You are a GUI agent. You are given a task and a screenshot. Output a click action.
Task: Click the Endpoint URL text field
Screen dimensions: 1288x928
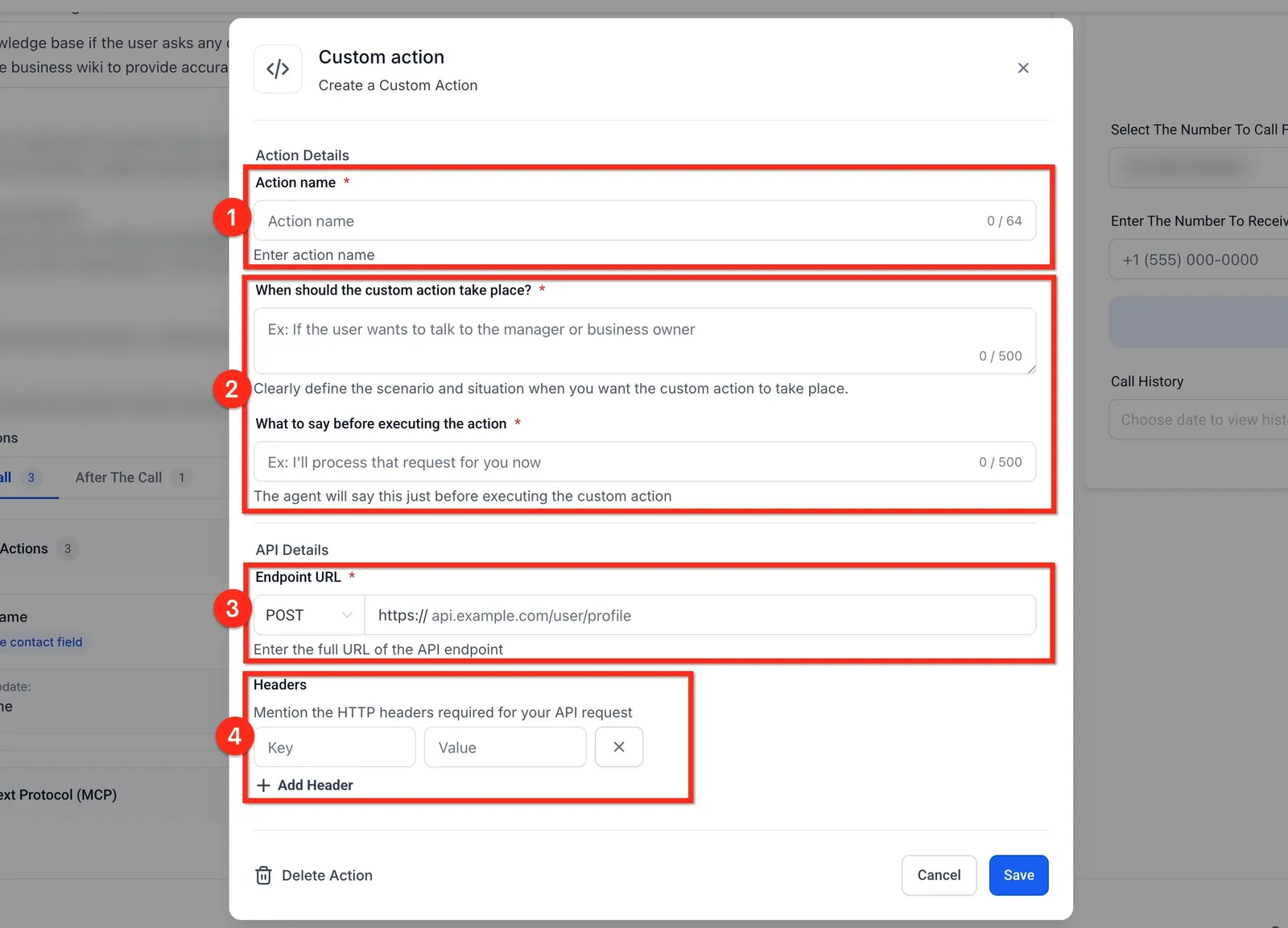(x=700, y=615)
